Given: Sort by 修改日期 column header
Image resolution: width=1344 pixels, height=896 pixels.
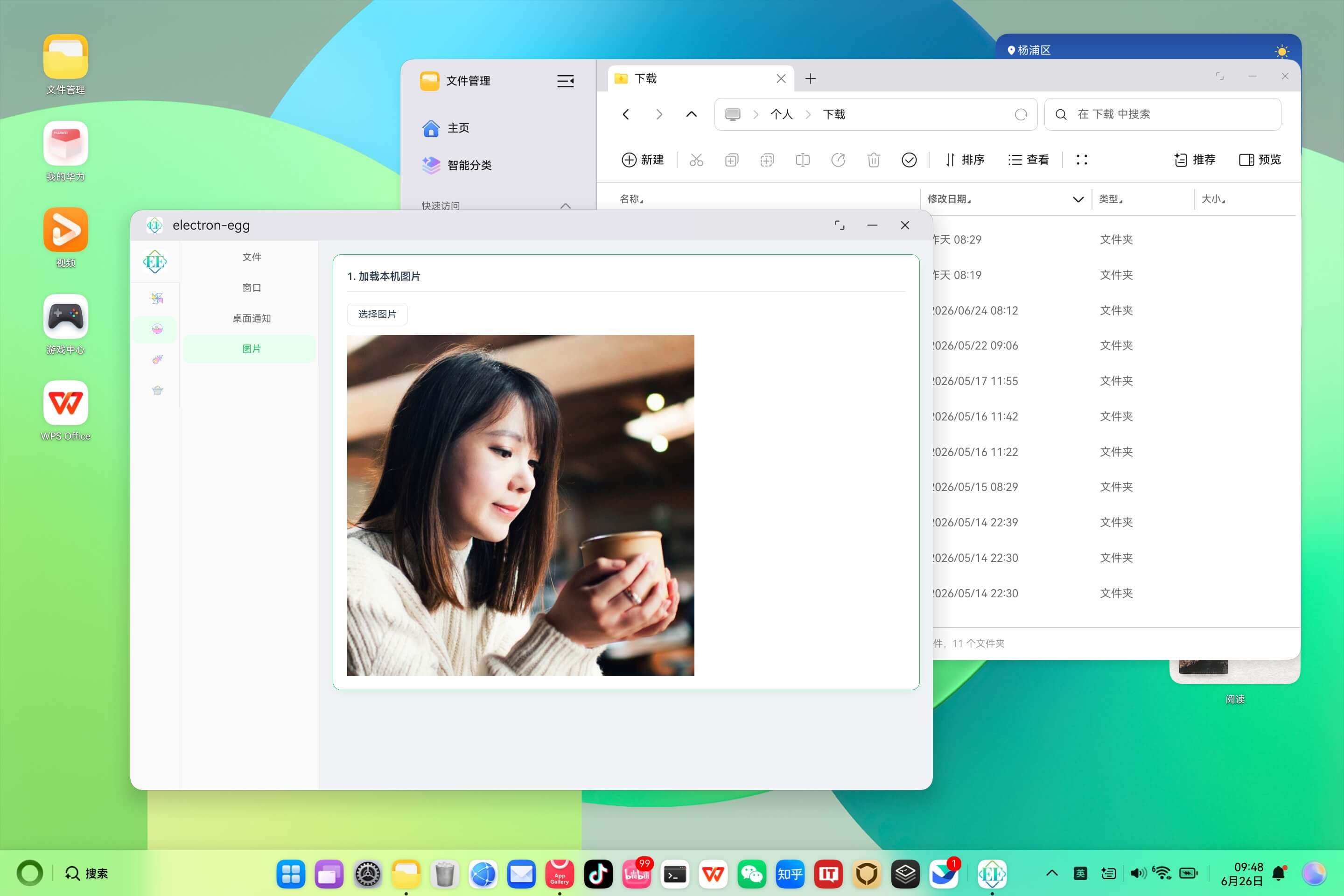Looking at the screenshot, I should coord(949,199).
